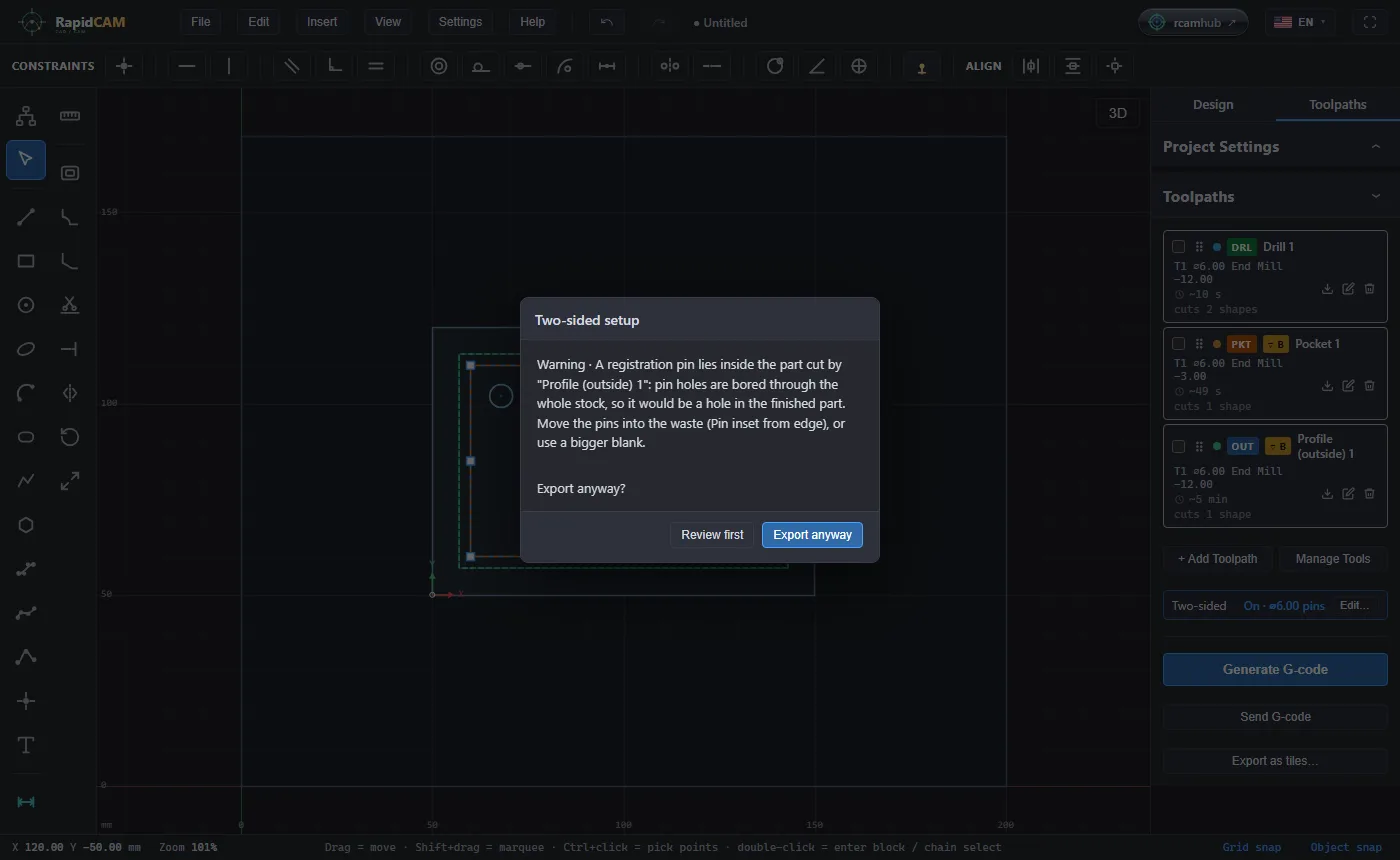Select the Arc drawing tool

point(26,393)
